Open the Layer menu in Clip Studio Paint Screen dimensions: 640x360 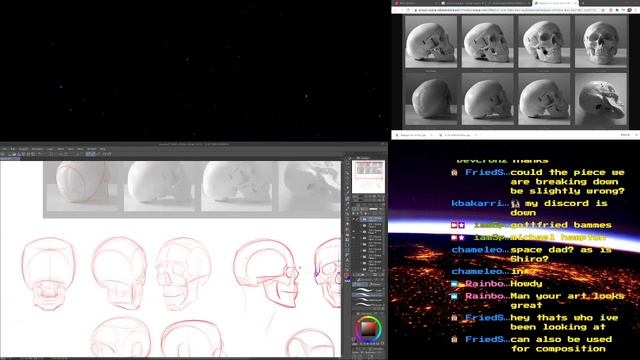(x=50, y=149)
